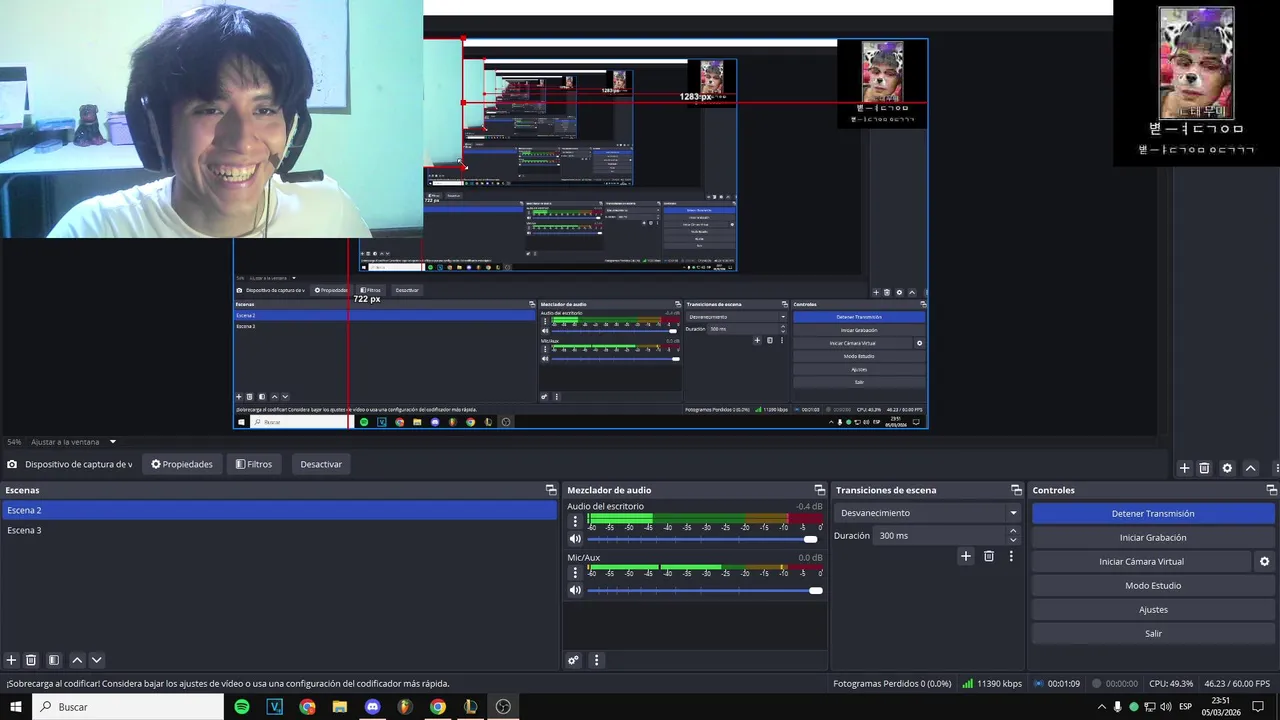Open Discord from the taskbar
Viewport: 1280px width, 720px height.
373,707
